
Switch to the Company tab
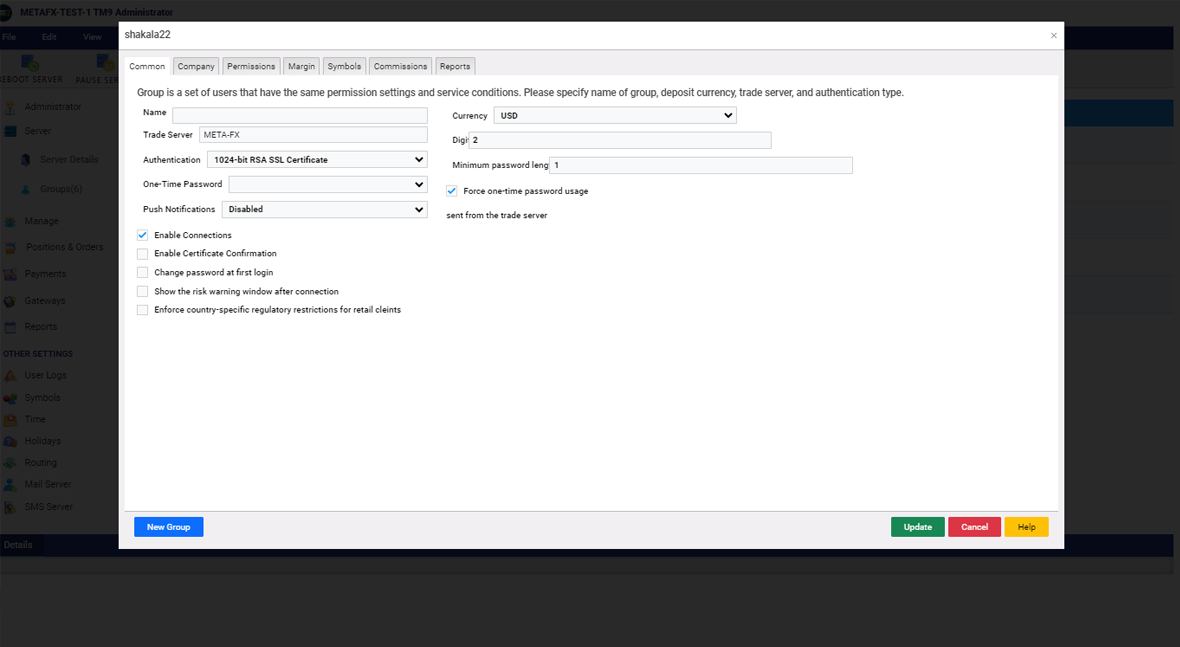point(196,66)
